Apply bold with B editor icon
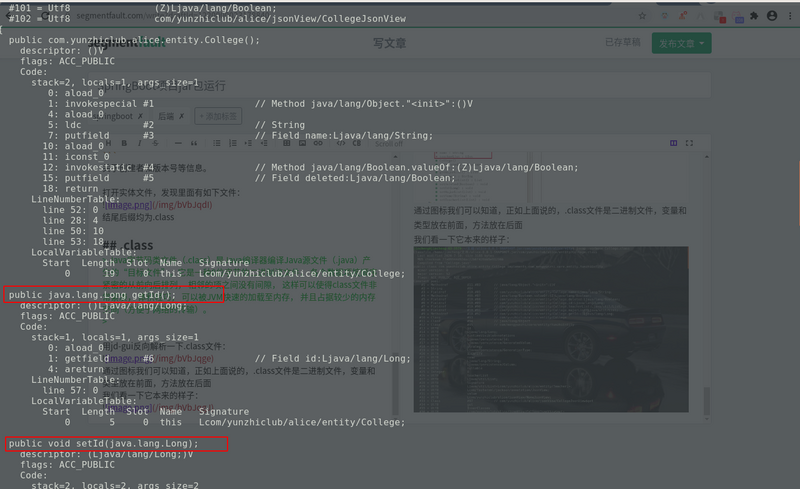 [124, 143]
